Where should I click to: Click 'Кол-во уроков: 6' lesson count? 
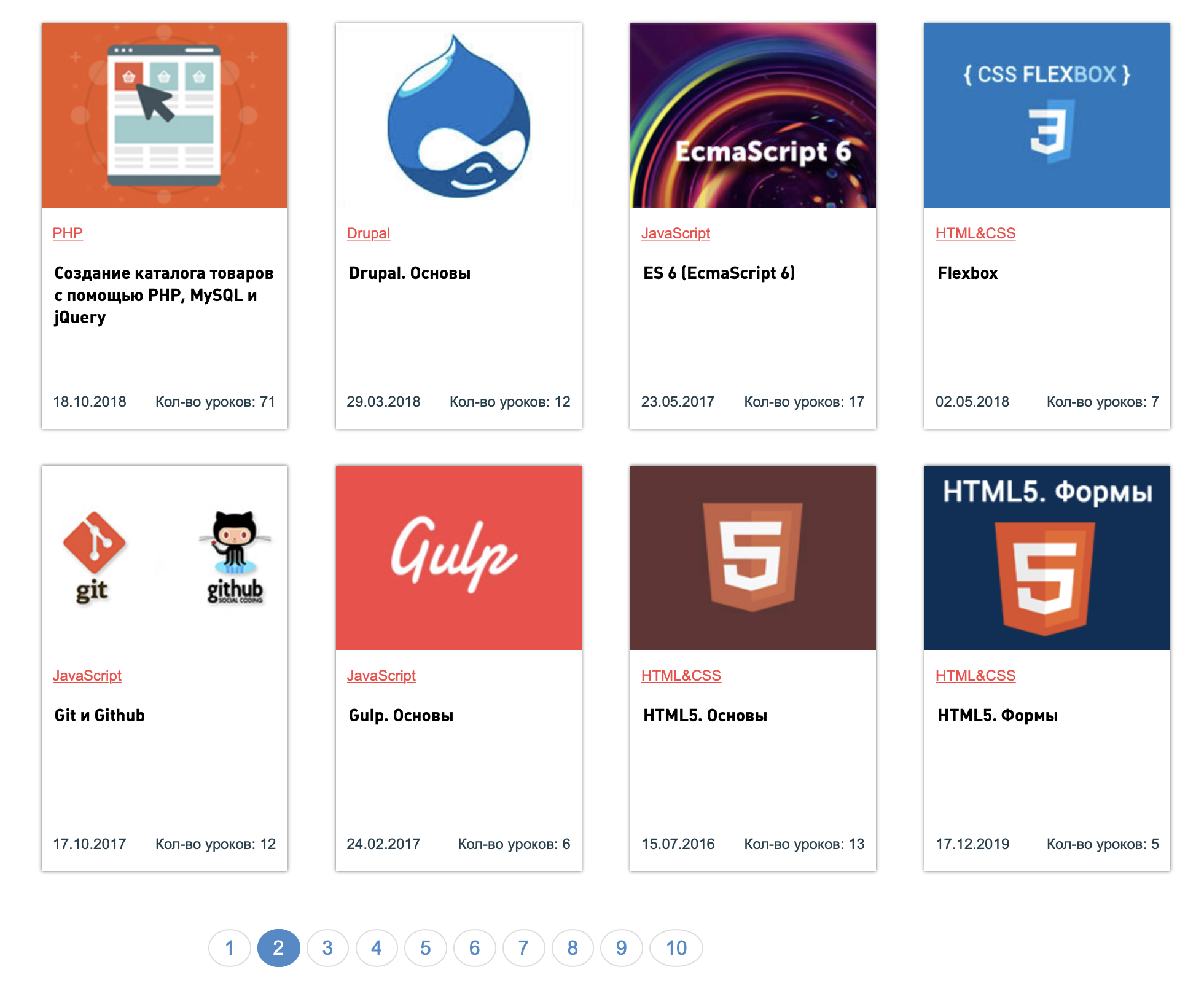514,844
